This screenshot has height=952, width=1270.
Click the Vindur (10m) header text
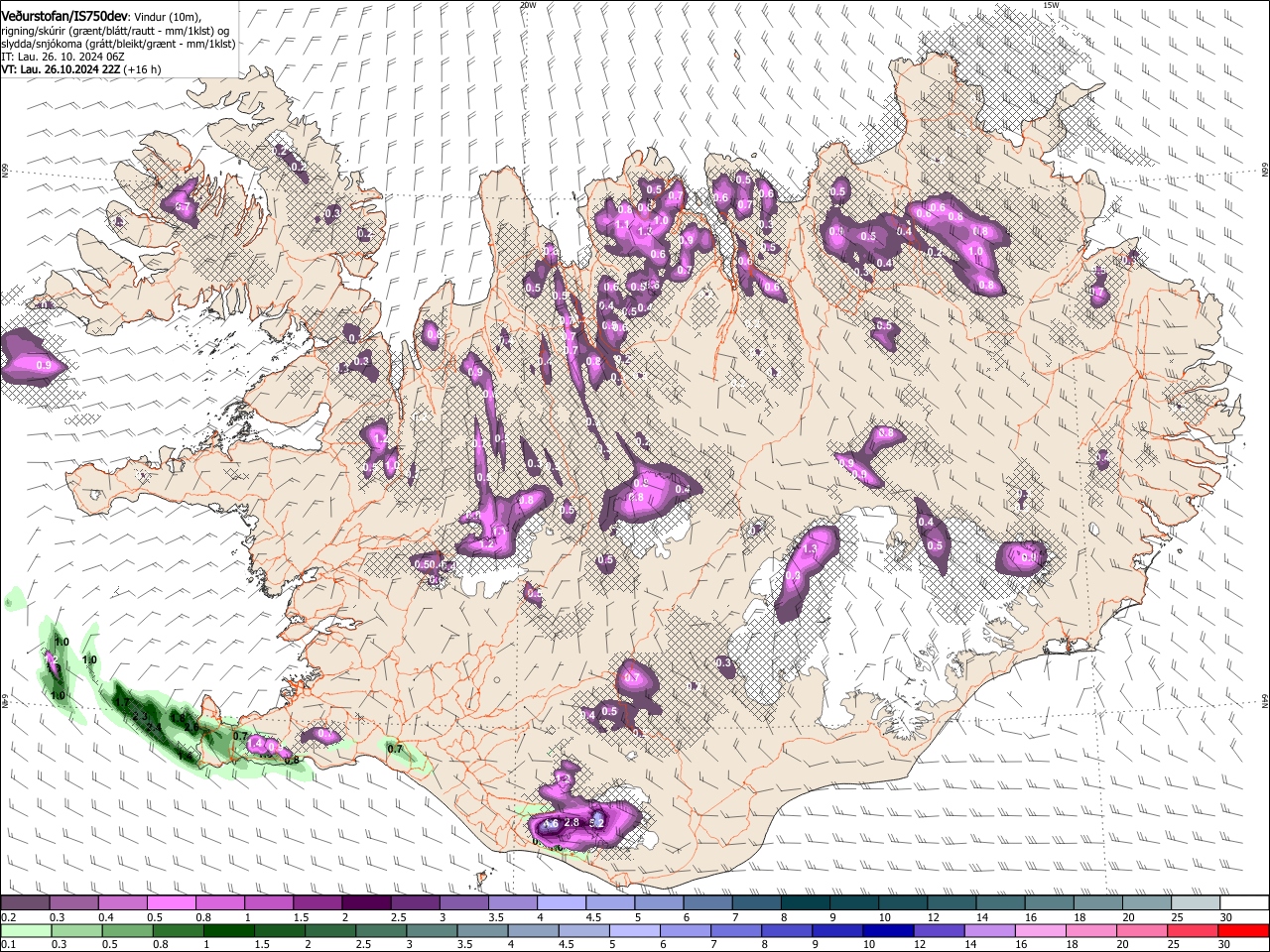pyautogui.click(x=167, y=18)
